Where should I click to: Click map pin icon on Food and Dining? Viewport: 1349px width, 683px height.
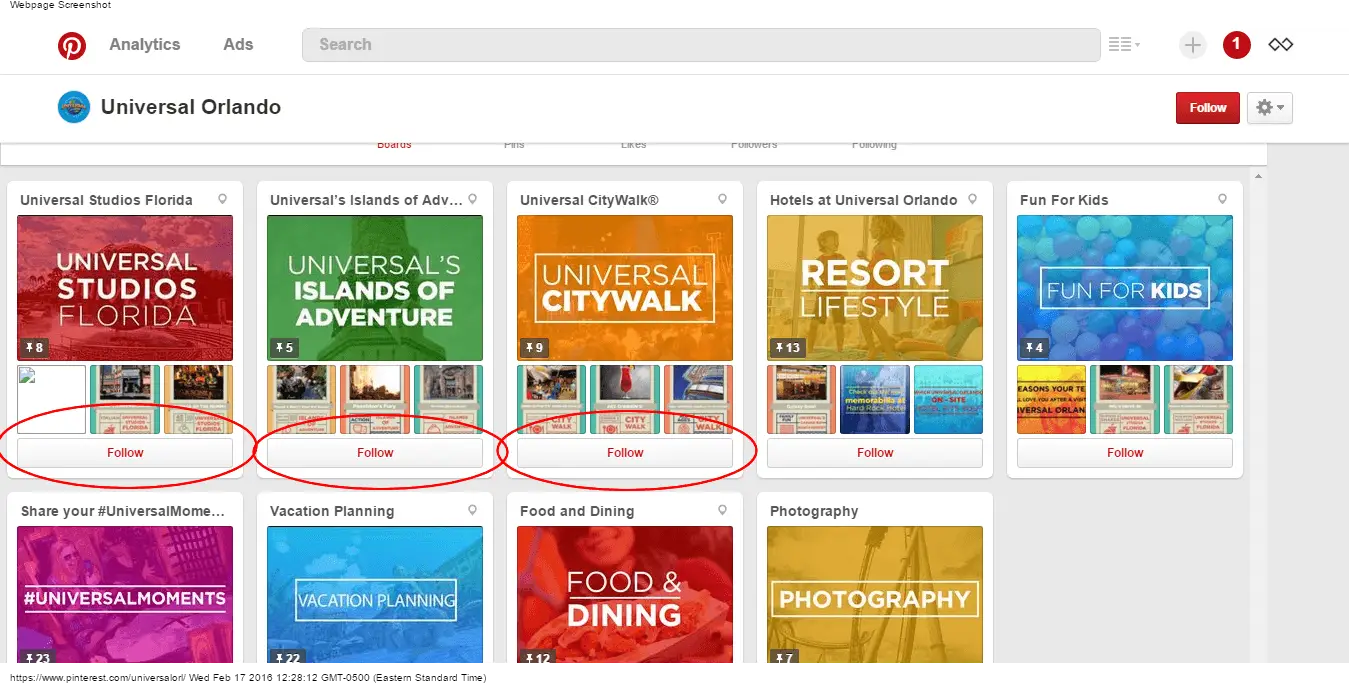coord(723,510)
